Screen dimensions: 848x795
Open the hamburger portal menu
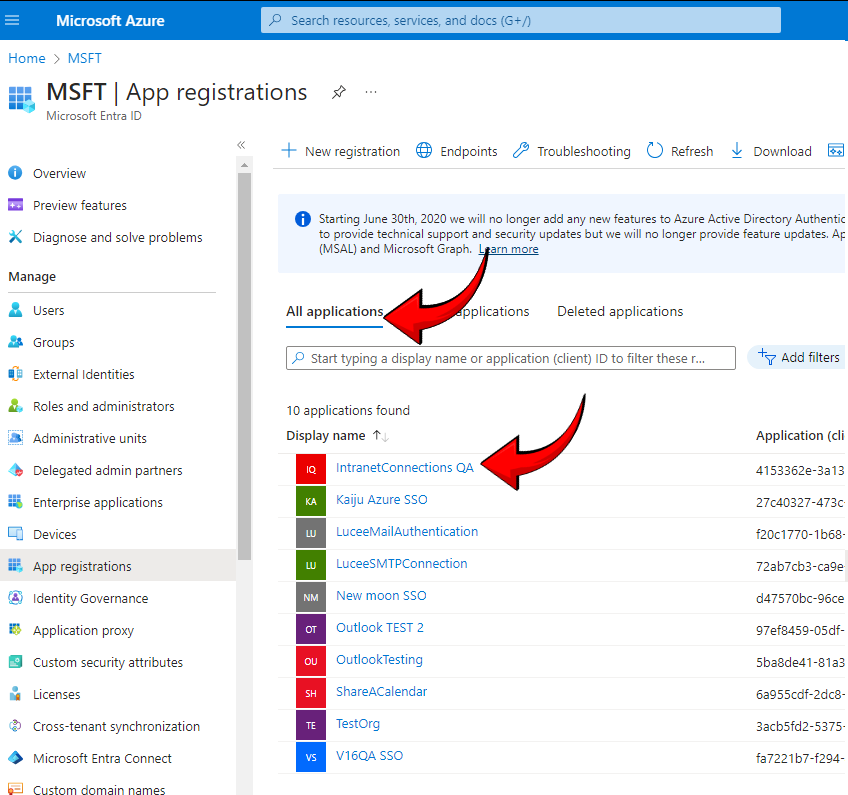point(12,20)
